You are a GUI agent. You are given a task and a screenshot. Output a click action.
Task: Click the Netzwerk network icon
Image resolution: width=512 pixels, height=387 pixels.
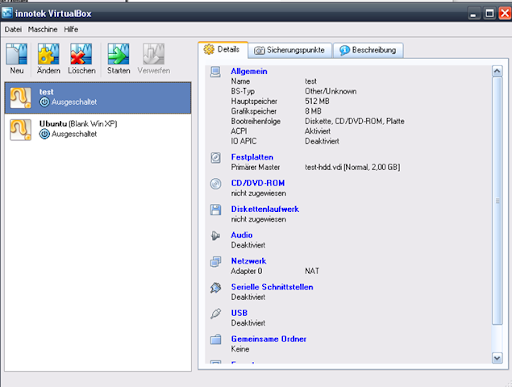pyautogui.click(x=216, y=262)
